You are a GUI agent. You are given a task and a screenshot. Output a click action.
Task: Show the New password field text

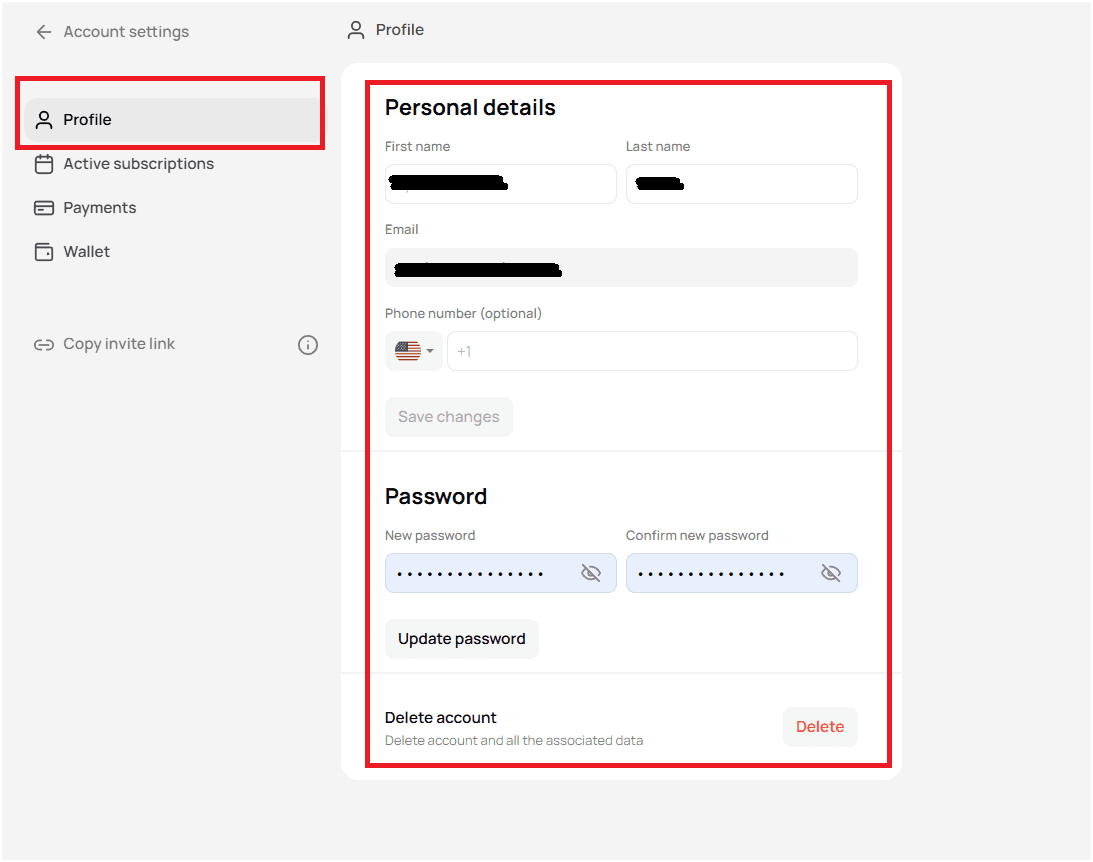[x=590, y=574]
